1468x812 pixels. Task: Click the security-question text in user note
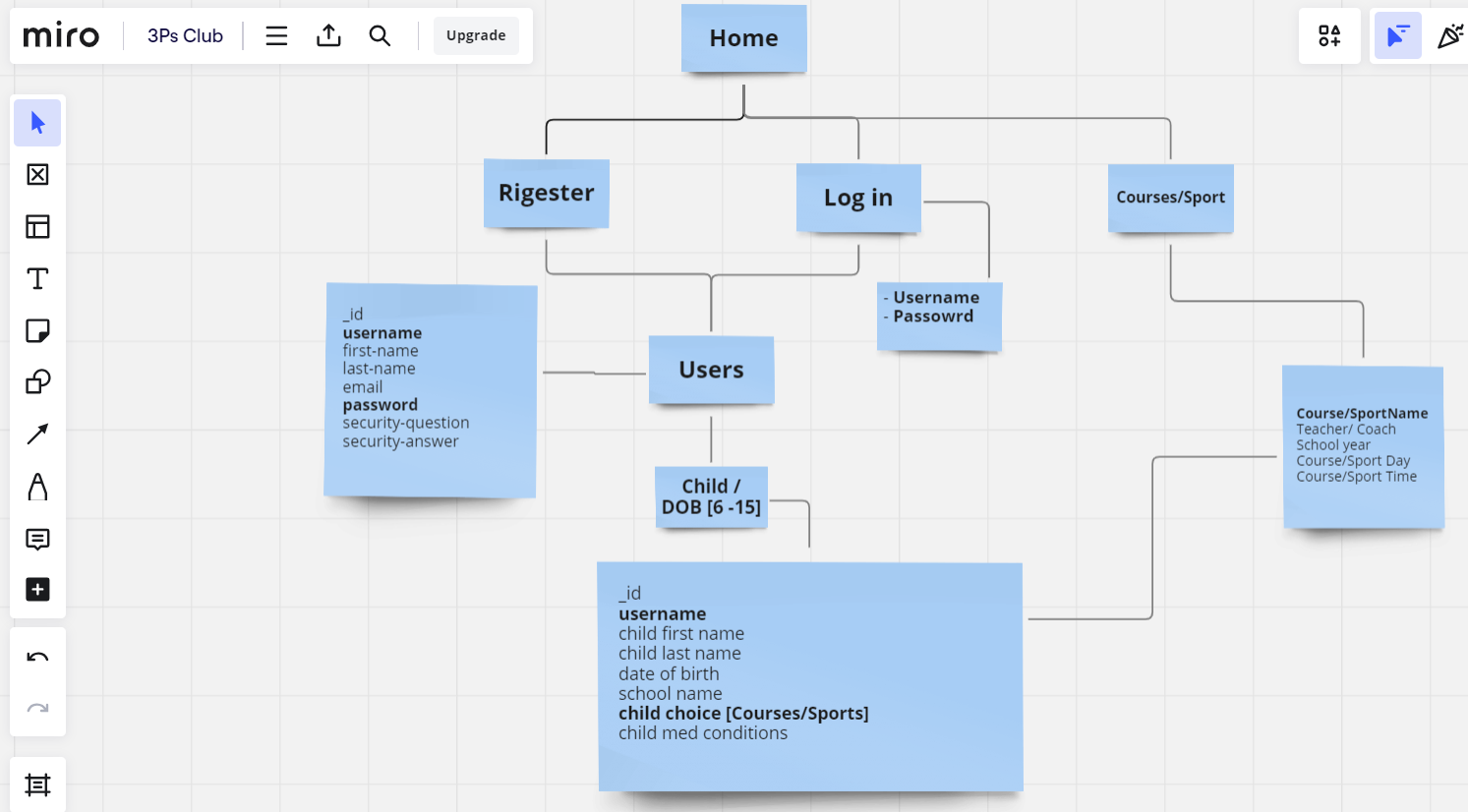coord(406,423)
